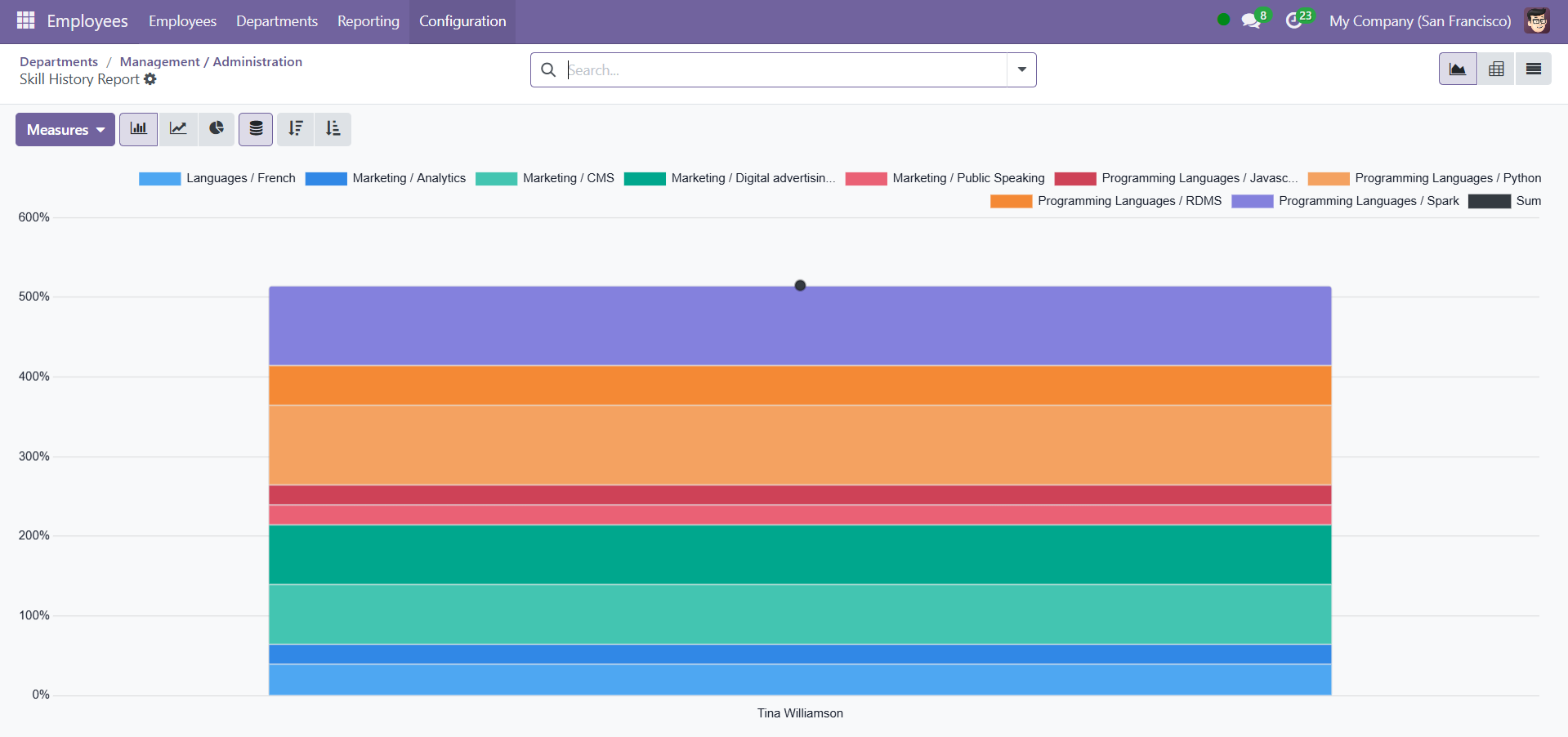Click the light orange Python bar segment

click(800, 445)
